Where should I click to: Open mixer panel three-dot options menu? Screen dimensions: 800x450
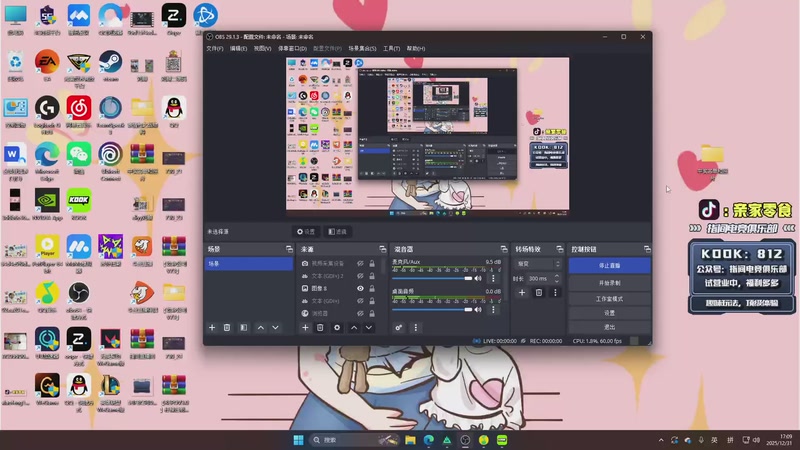point(415,328)
